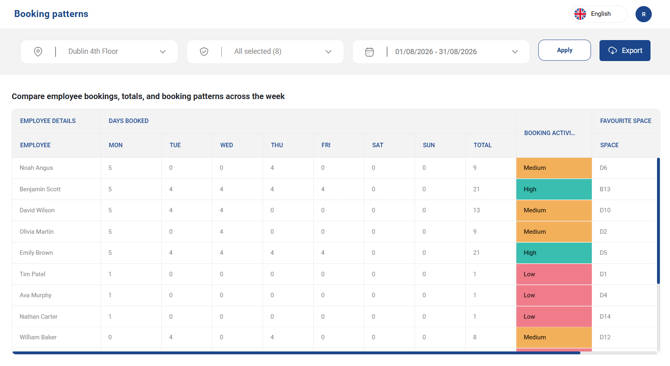This screenshot has width=670, height=366.
Task: Click favourite space D14
Action: (605, 316)
